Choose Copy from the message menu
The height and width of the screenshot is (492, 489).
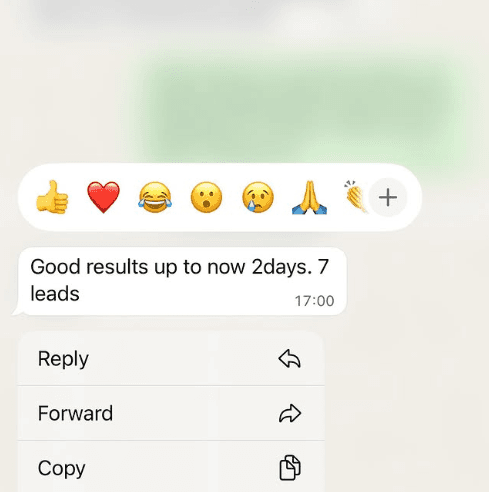171,467
